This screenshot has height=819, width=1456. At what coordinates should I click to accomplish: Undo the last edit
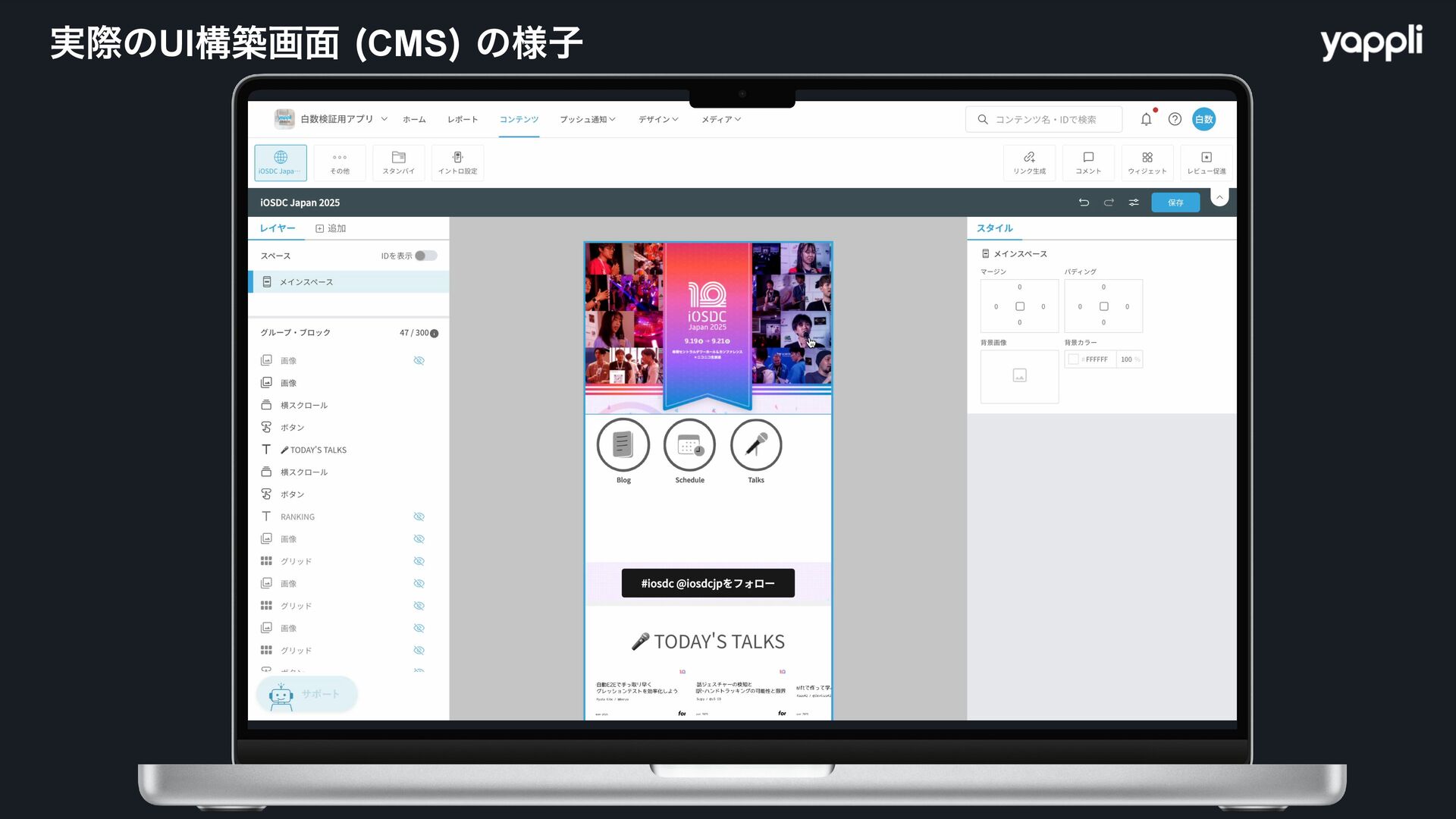1084,202
